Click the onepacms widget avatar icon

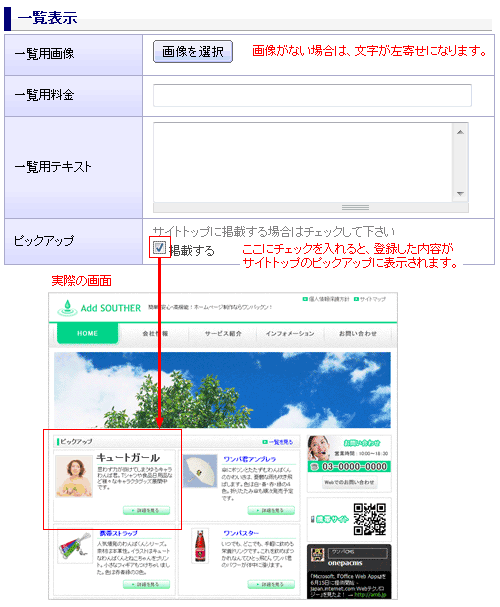point(317,554)
